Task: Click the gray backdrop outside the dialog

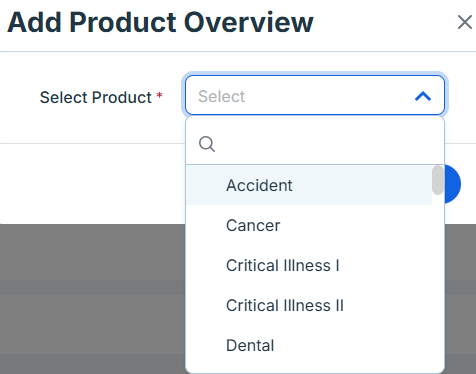Action: 92,299
